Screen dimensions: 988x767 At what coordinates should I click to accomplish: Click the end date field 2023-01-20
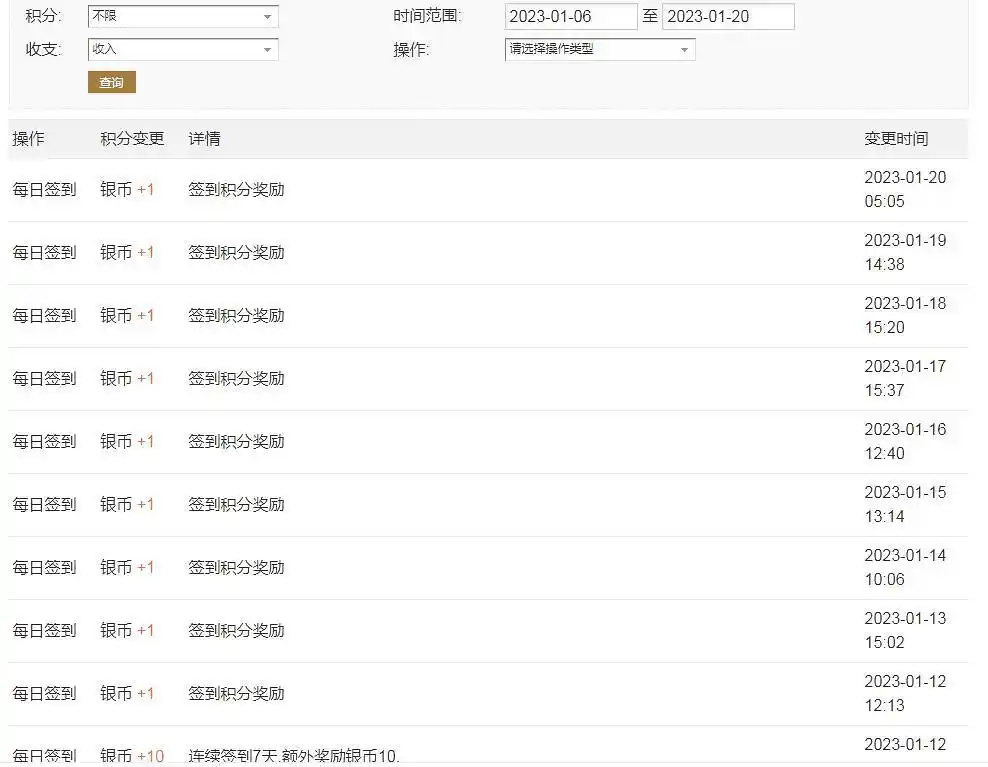pos(727,17)
